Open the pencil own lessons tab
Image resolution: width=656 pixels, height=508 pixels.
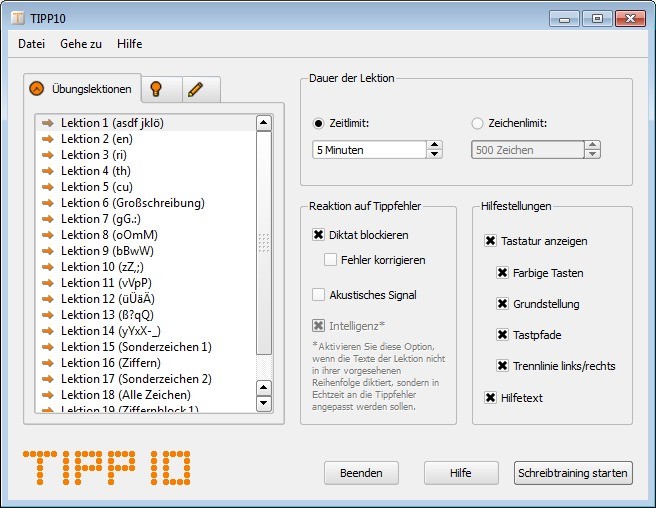(201, 89)
